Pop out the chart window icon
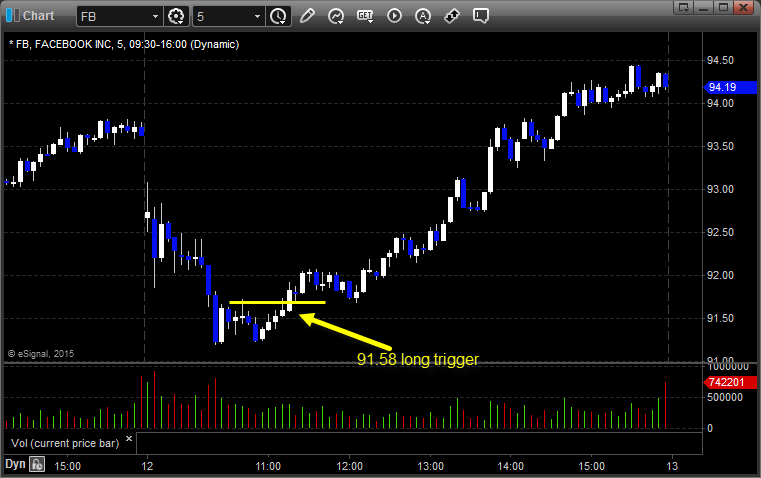The height and width of the screenshot is (478, 761). (x=684, y=7)
